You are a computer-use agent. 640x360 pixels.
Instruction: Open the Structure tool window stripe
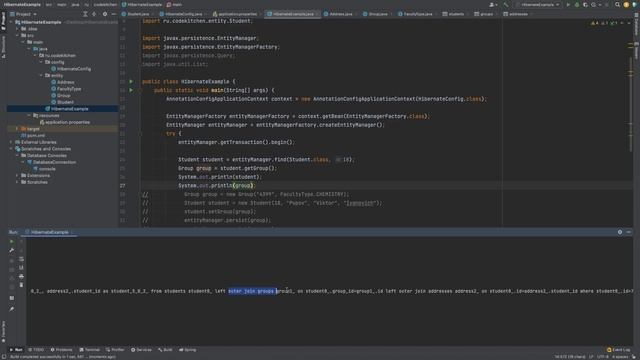coord(3,46)
